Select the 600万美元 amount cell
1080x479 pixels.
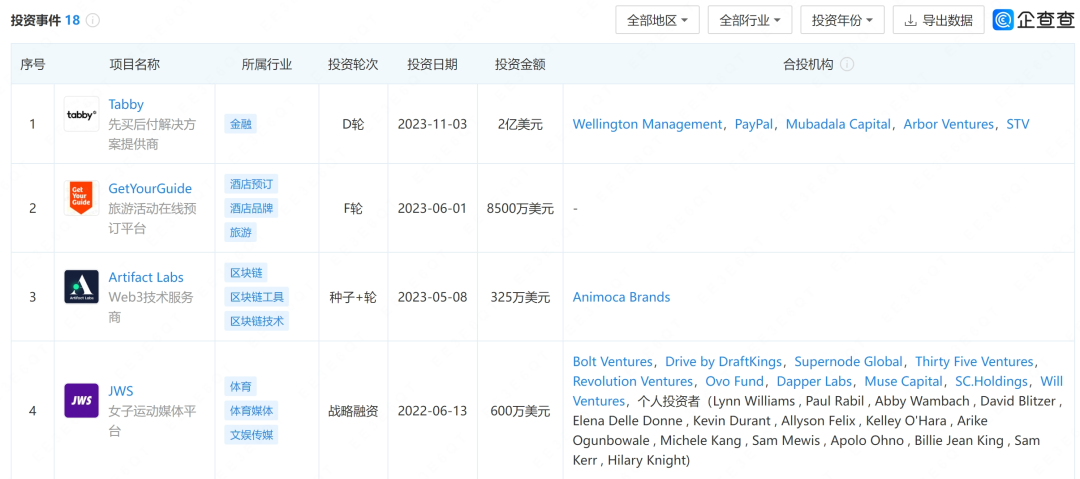[x=520, y=411]
